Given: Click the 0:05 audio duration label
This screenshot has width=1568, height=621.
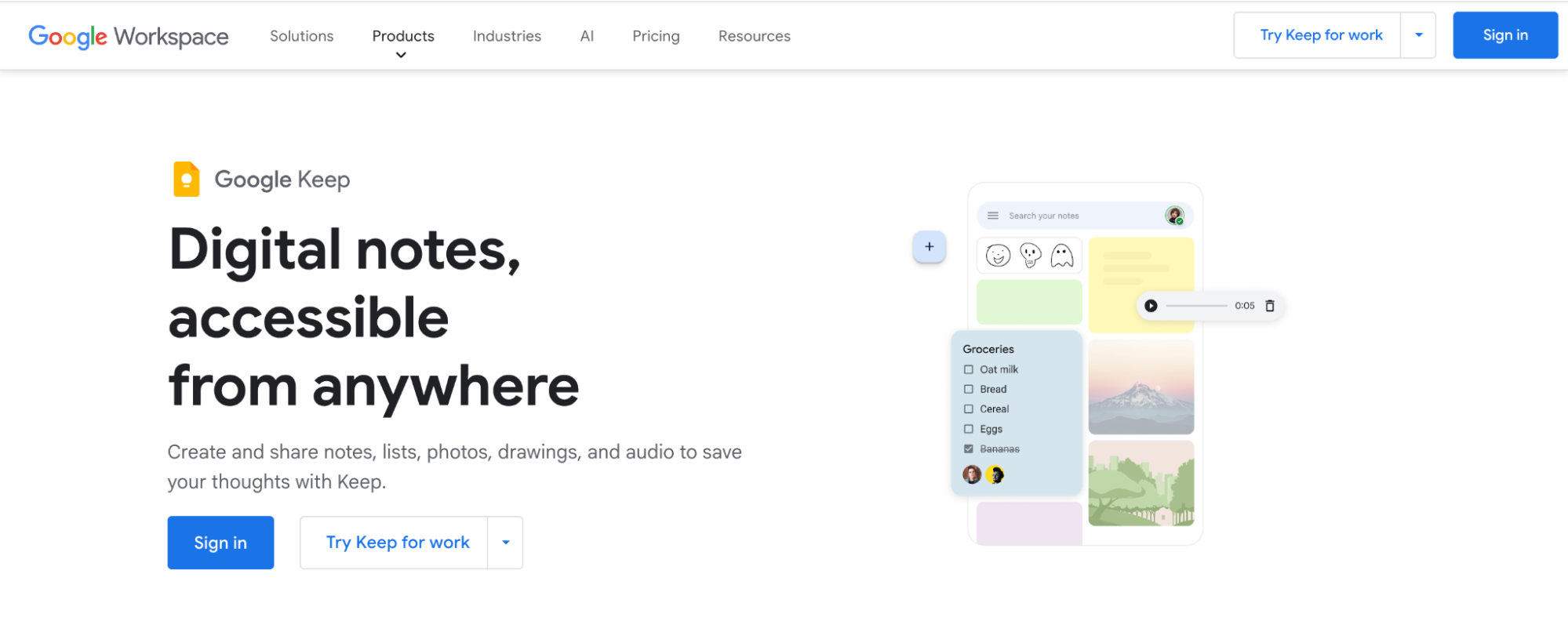Looking at the screenshot, I should pos(1244,306).
